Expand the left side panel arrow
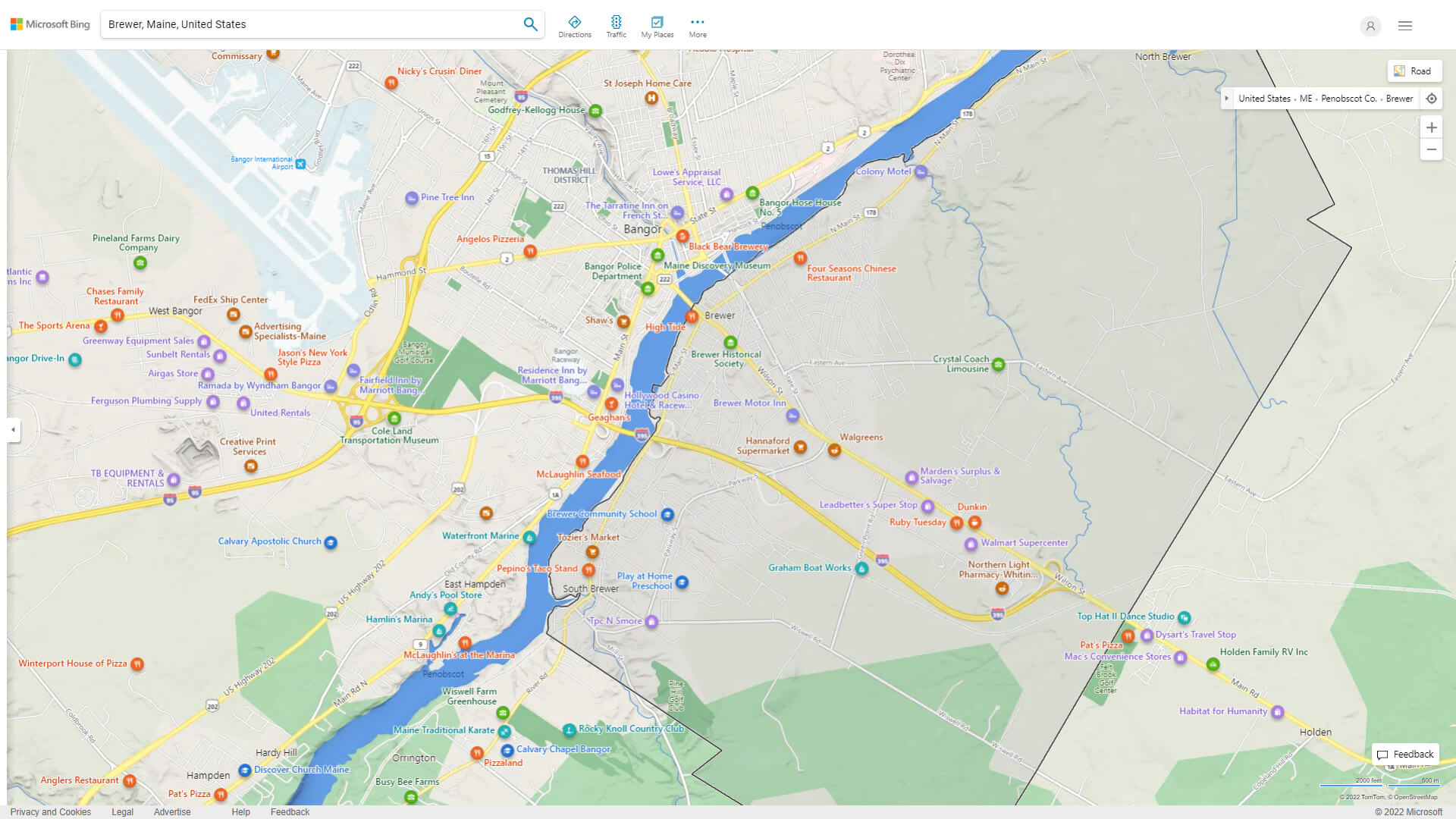Image resolution: width=1456 pixels, height=819 pixels. [13, 430]
